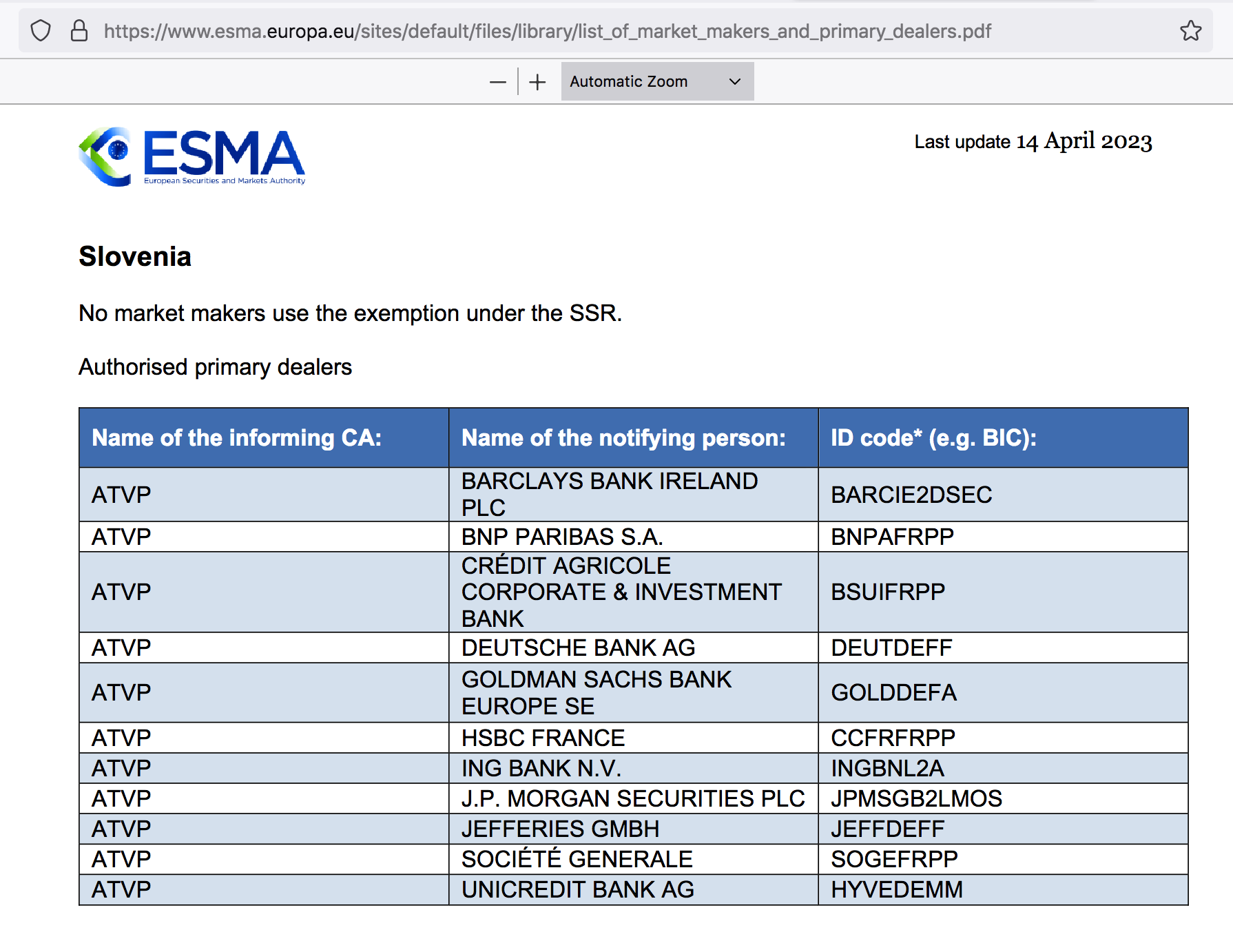Click the tracking protection shield icon
Viewport: 1233px width, 952px height.
[x=41, y=31]
